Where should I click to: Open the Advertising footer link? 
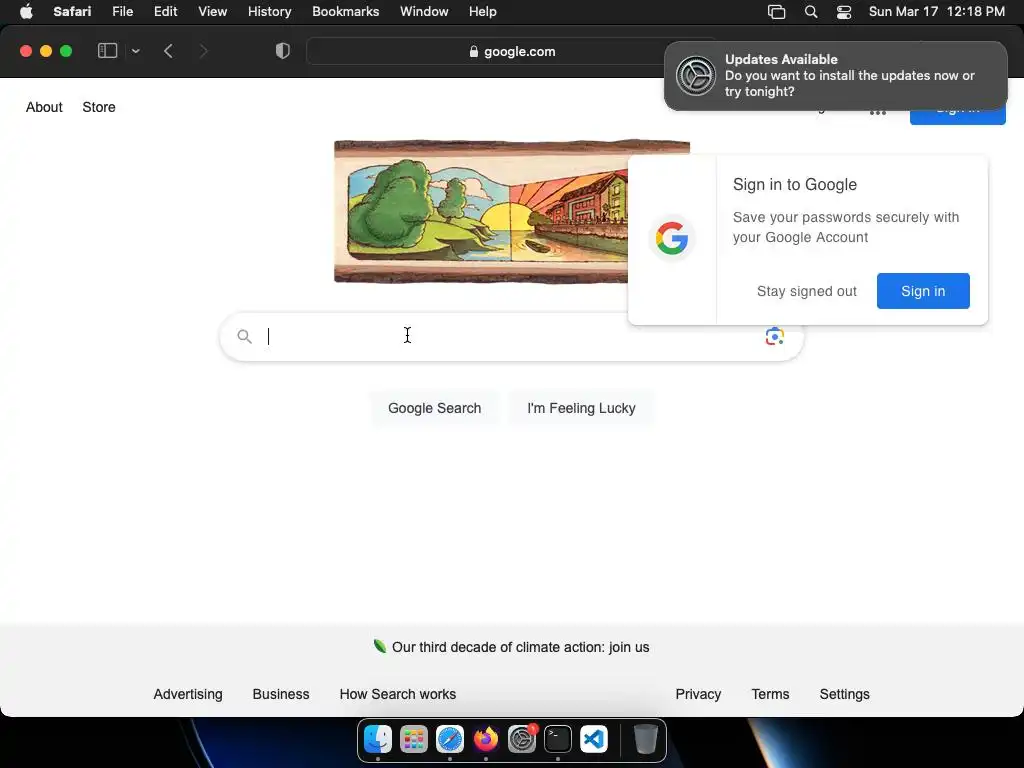188,694
